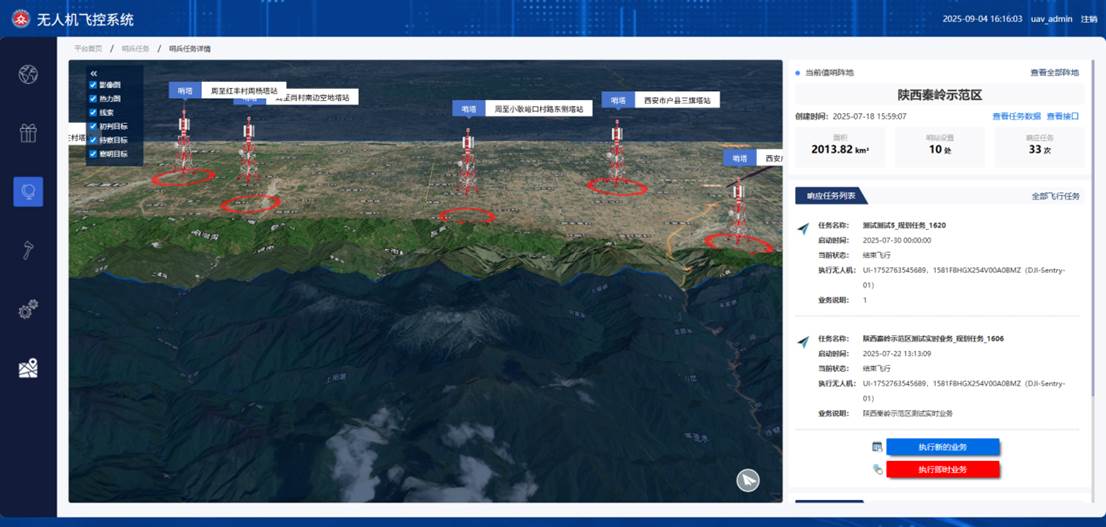Select the highlighted light bulb sidebar icon

28,191
